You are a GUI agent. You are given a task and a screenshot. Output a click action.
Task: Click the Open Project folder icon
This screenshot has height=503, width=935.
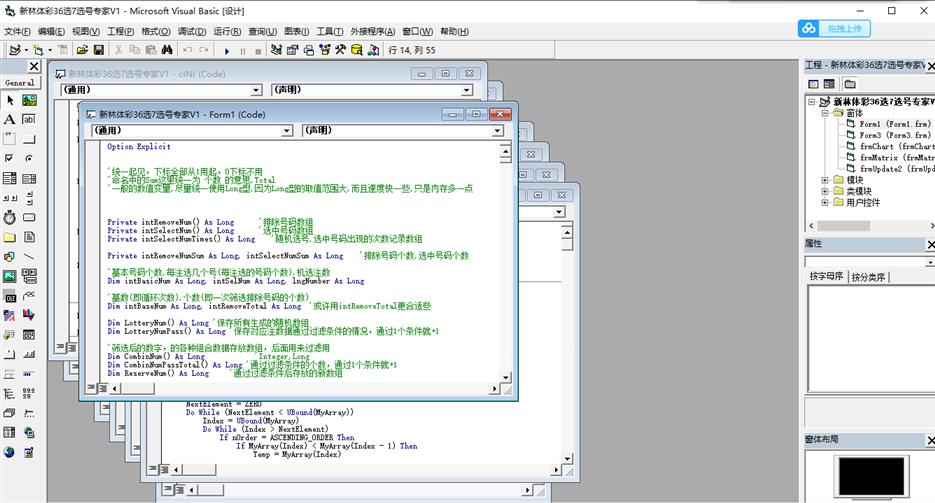82,50
